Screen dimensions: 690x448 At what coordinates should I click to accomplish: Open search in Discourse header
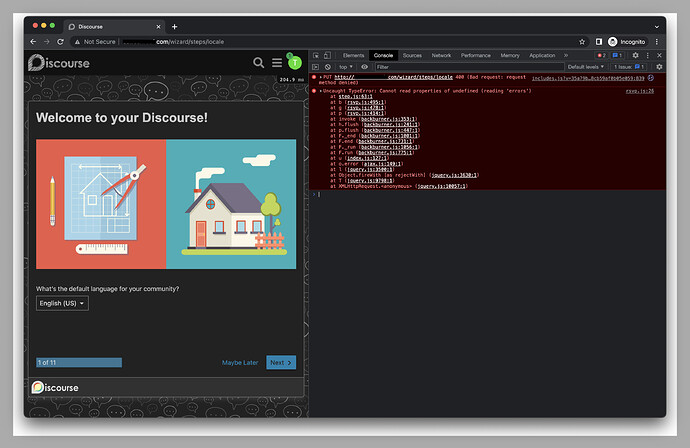(x=259, y=63)
